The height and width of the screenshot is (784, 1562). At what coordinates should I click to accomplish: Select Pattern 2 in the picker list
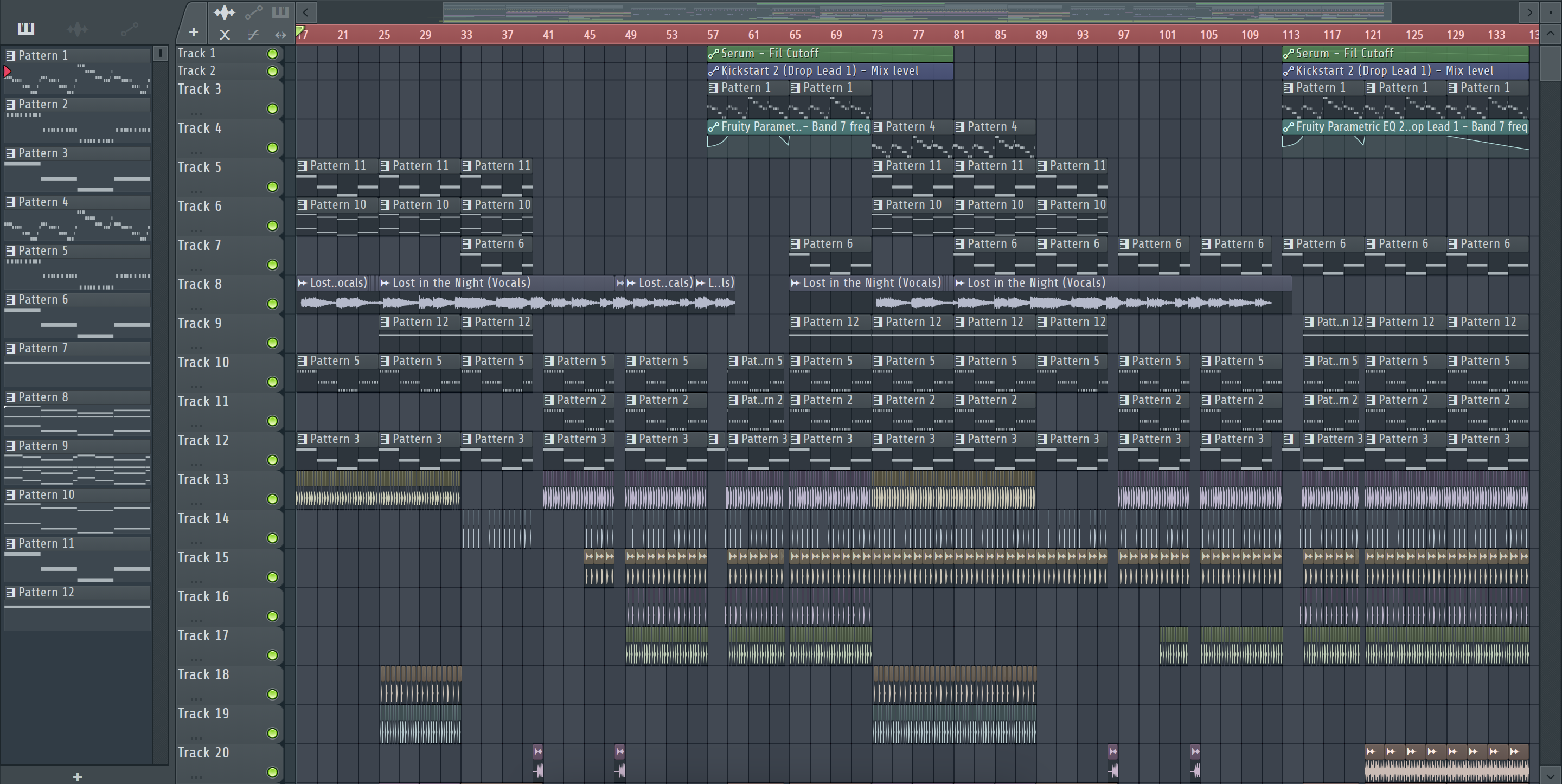coord(77,104)
